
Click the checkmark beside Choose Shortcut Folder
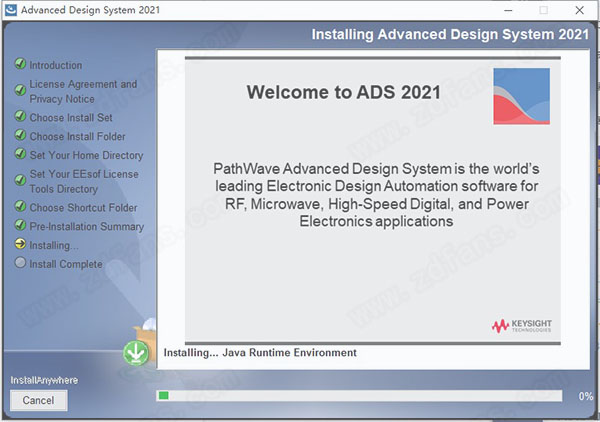click(20, 206)
